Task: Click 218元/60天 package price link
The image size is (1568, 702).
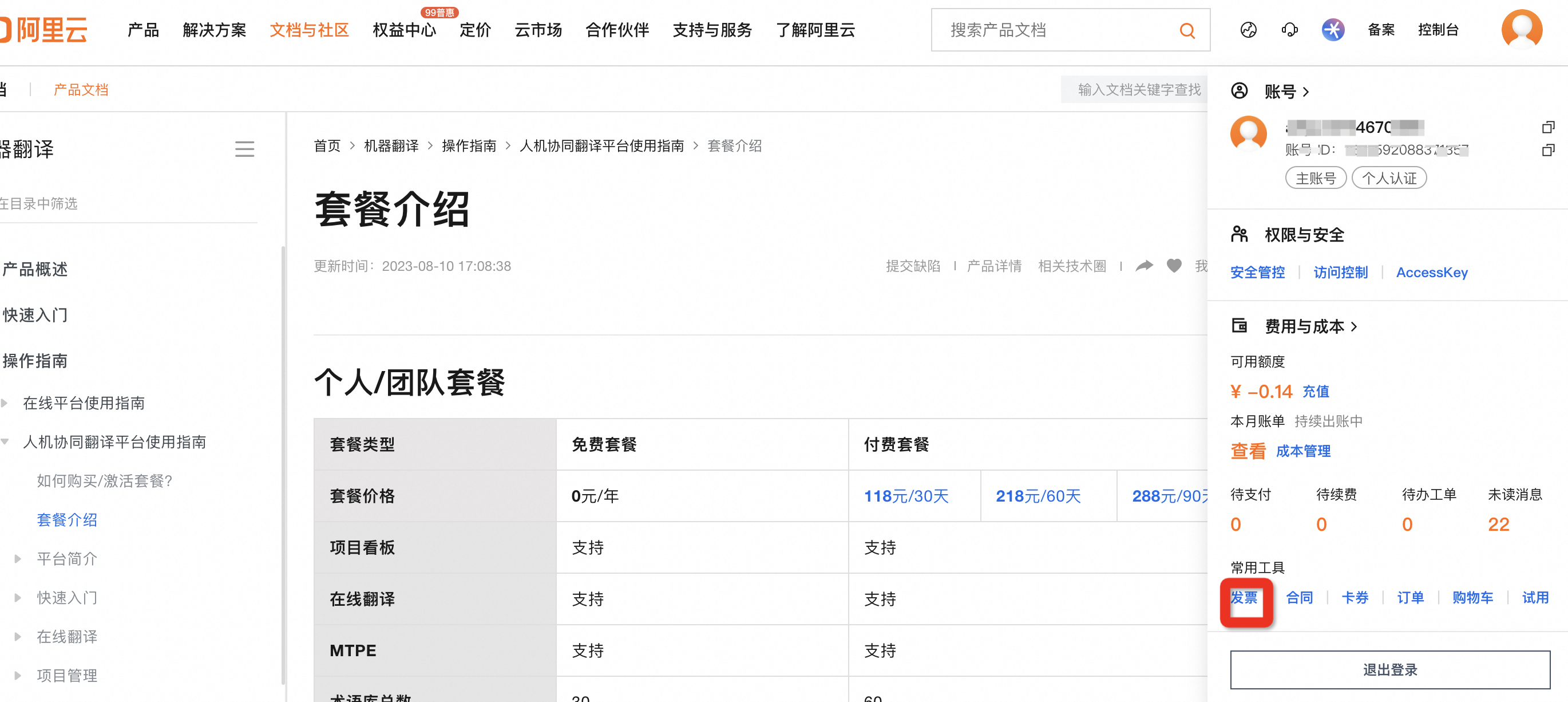Action: click(1038, 496)
